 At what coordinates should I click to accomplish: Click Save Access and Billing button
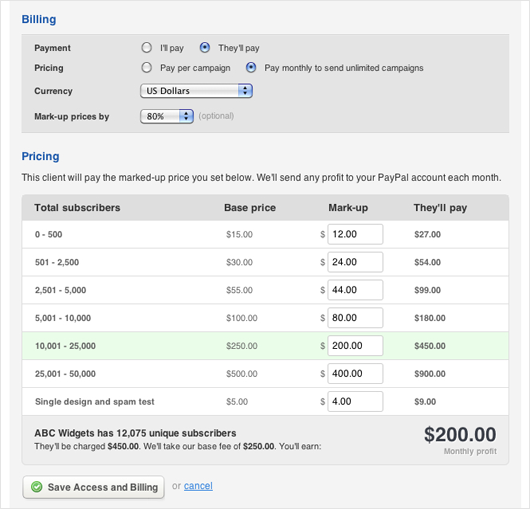[93, 487]
